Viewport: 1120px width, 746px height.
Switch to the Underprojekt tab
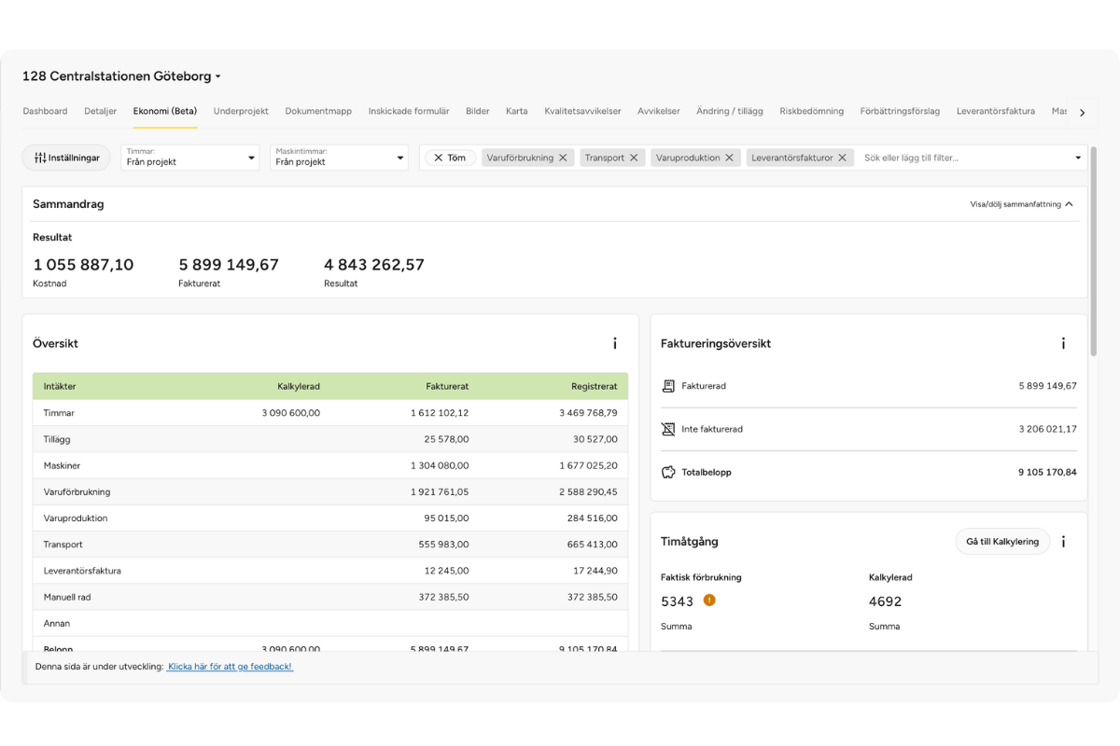(241, 111)
